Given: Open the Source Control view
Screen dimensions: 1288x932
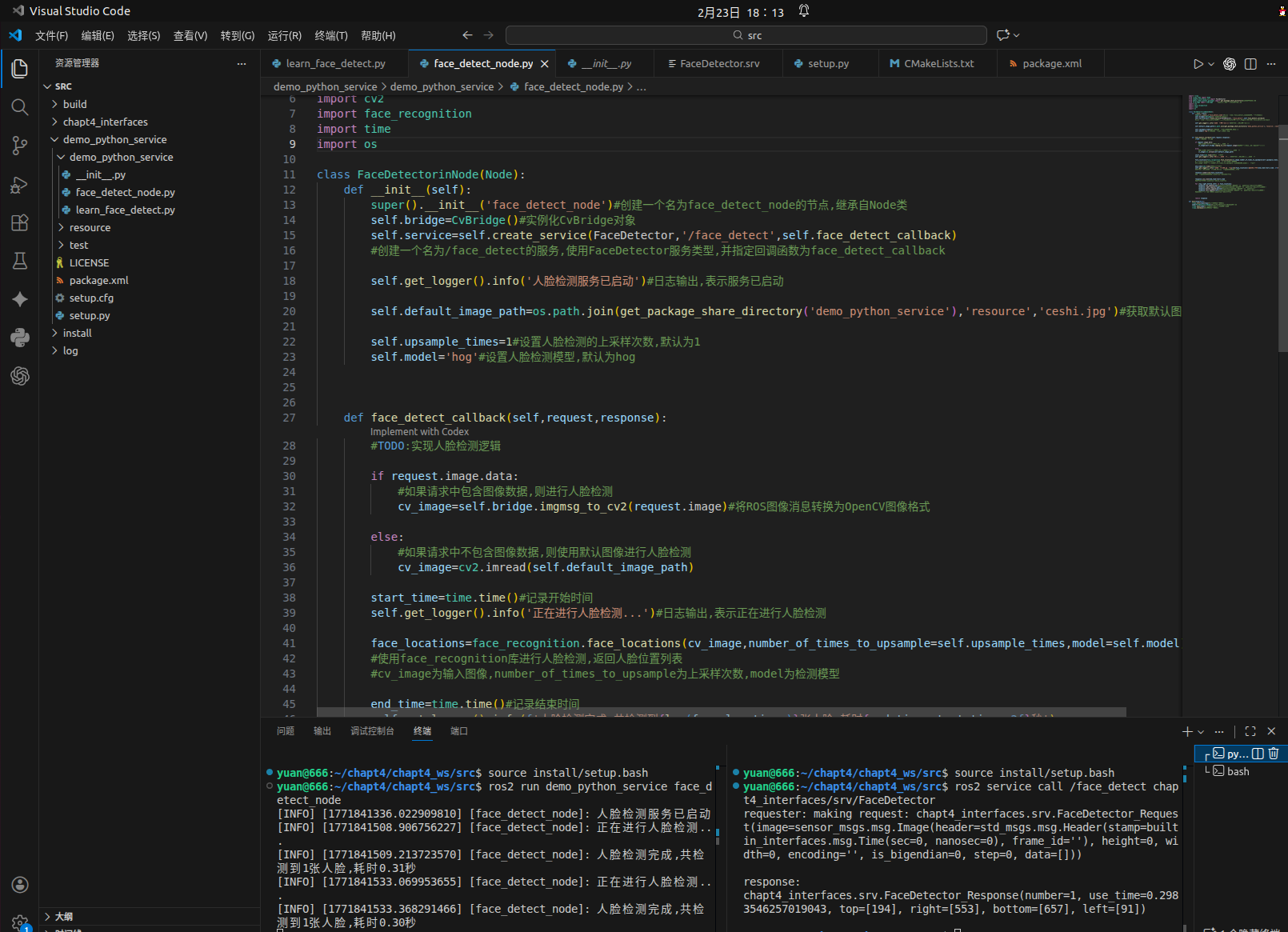Looking at the screenshot, I should 20,146.
